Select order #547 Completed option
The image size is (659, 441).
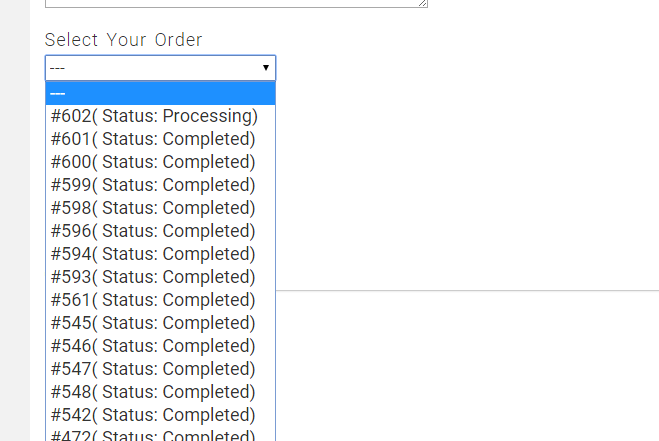click(x=153, y=369)
